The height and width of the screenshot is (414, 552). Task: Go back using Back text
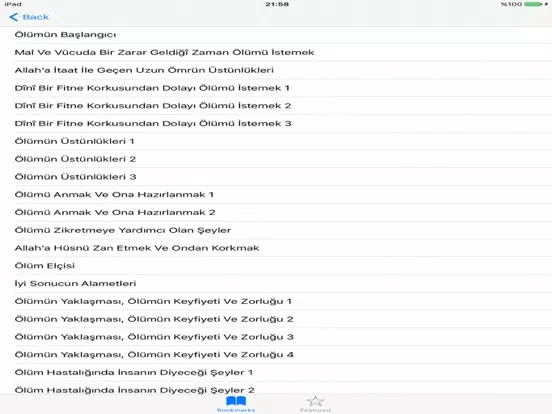36,17
